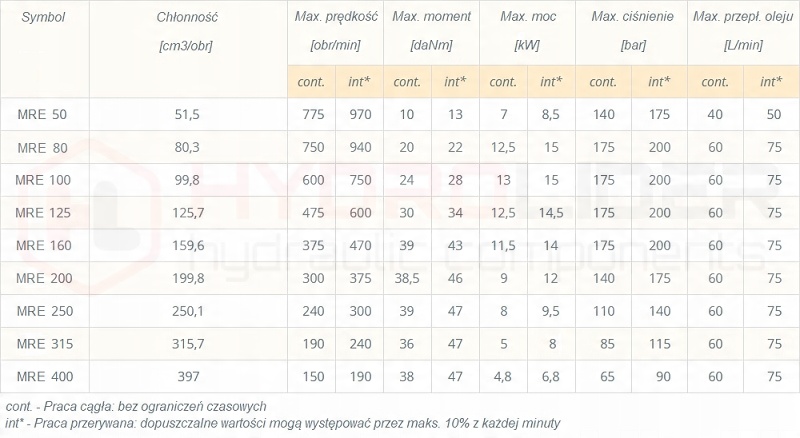Click the MRE 160 row label
Viewport: 800px width, 438px height.
(43, 246)
